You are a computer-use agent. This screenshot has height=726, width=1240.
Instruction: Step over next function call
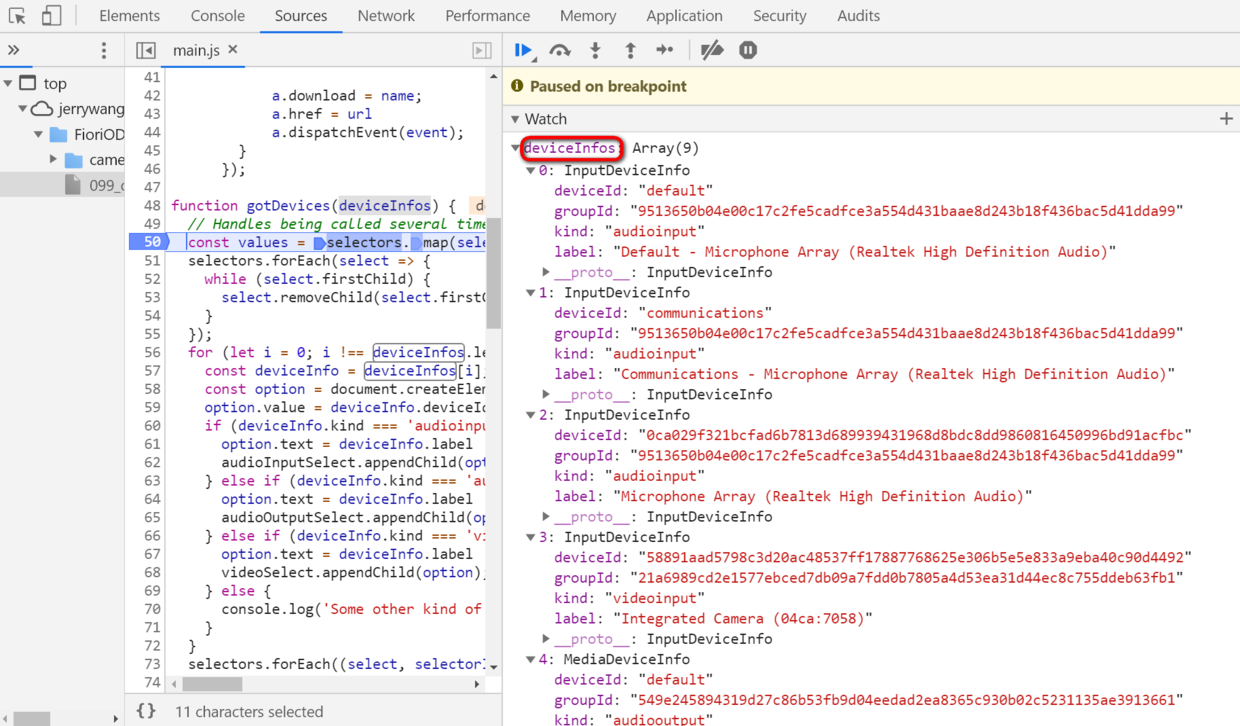(x=560, y=50)
